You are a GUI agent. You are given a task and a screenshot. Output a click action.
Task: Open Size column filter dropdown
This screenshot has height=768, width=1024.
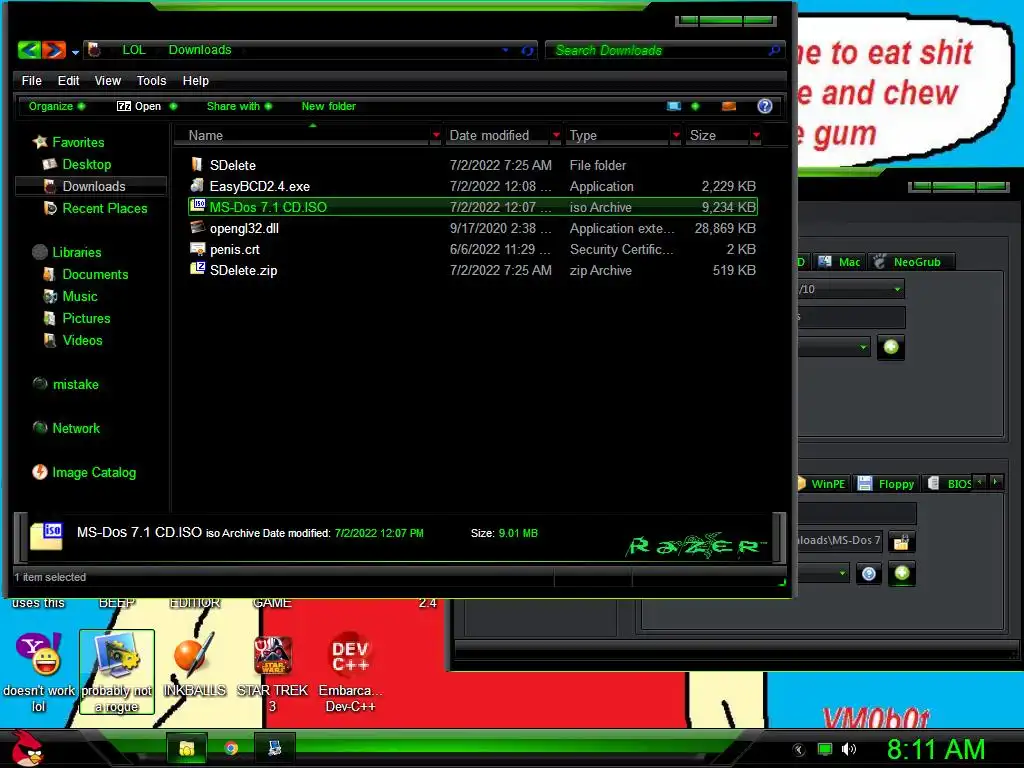[756, 135]
